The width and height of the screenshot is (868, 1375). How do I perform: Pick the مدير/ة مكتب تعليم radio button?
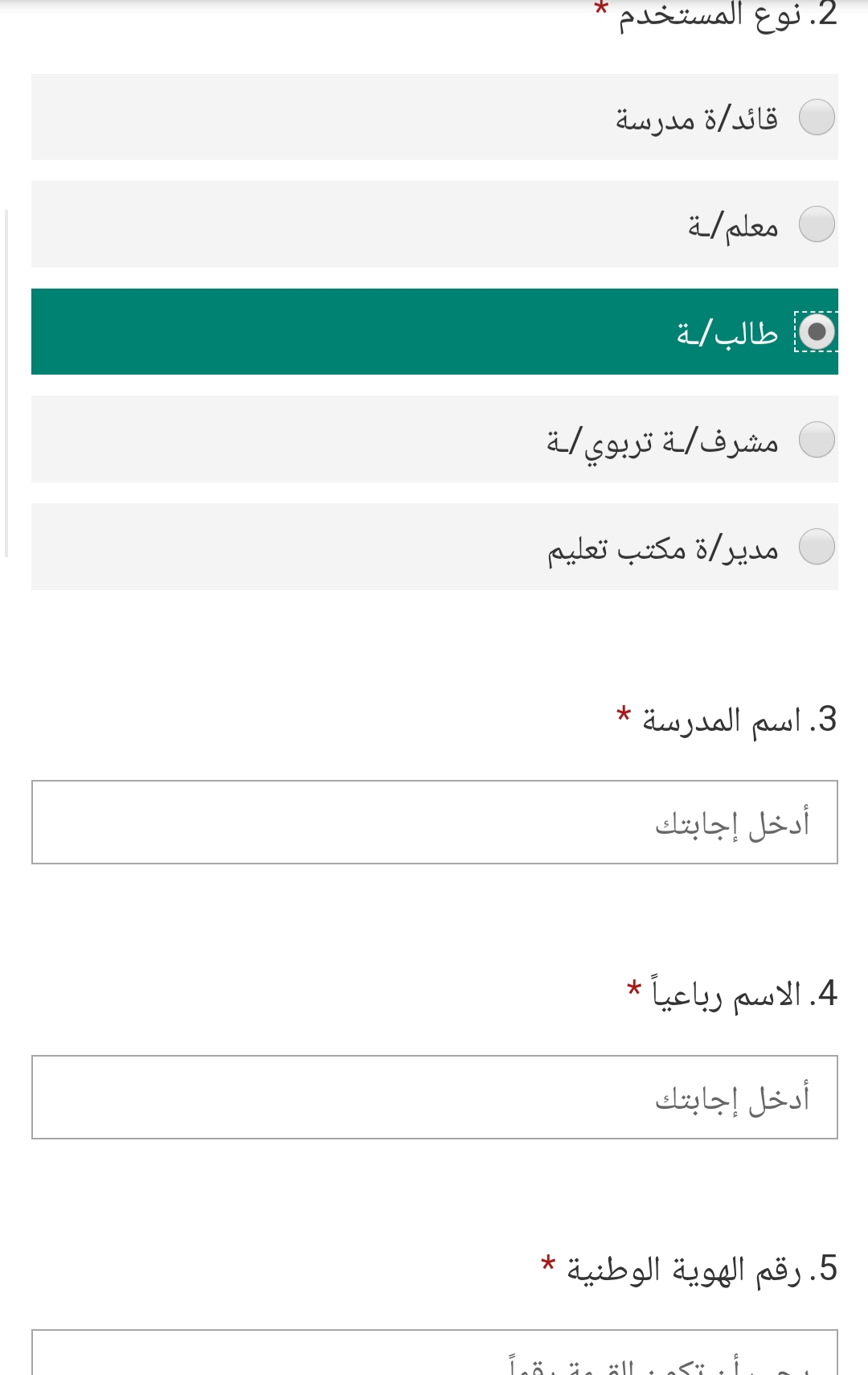pyautogui.click(x=817, y=547)
